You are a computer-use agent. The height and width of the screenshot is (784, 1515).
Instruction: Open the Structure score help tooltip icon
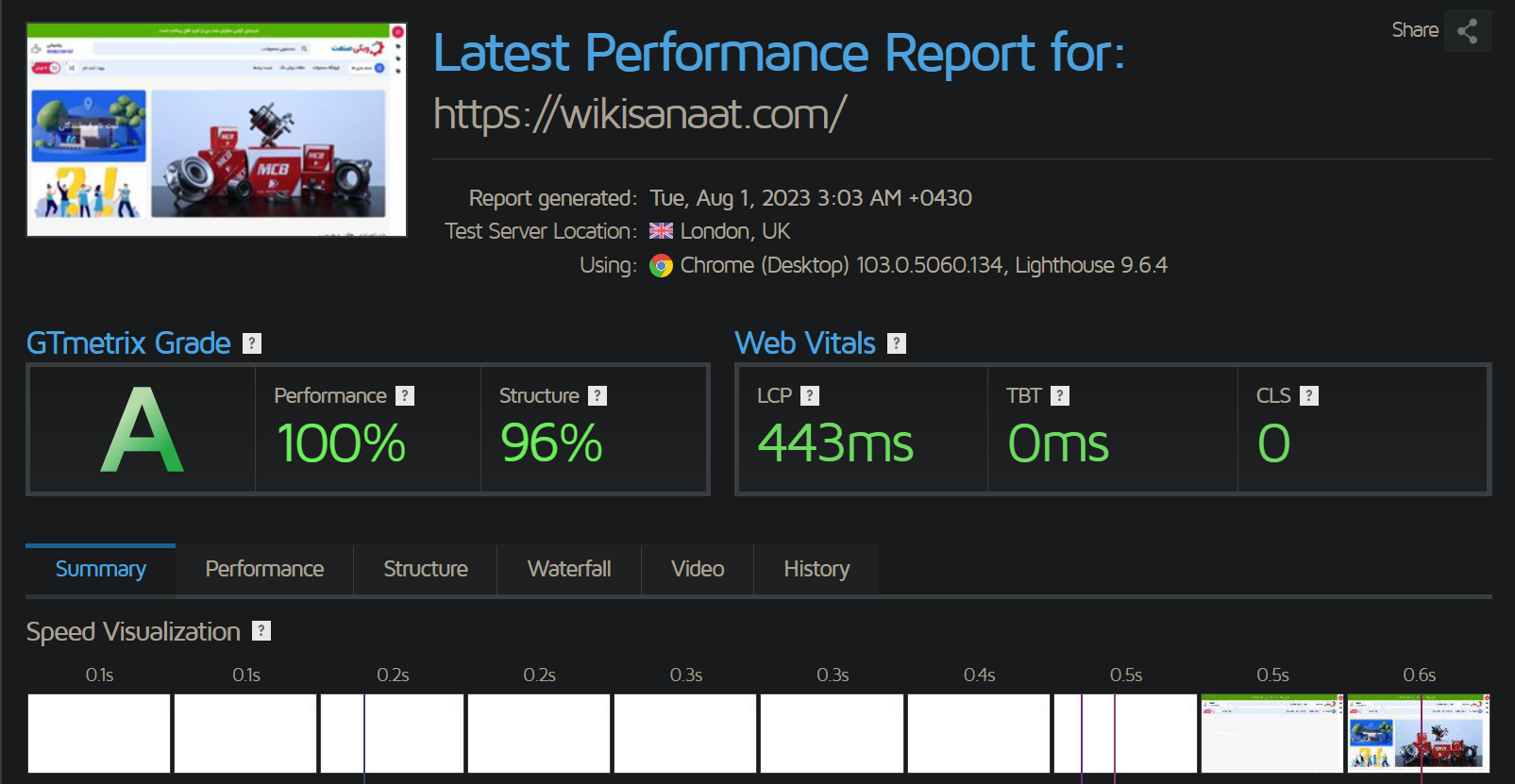coord(598,396)
